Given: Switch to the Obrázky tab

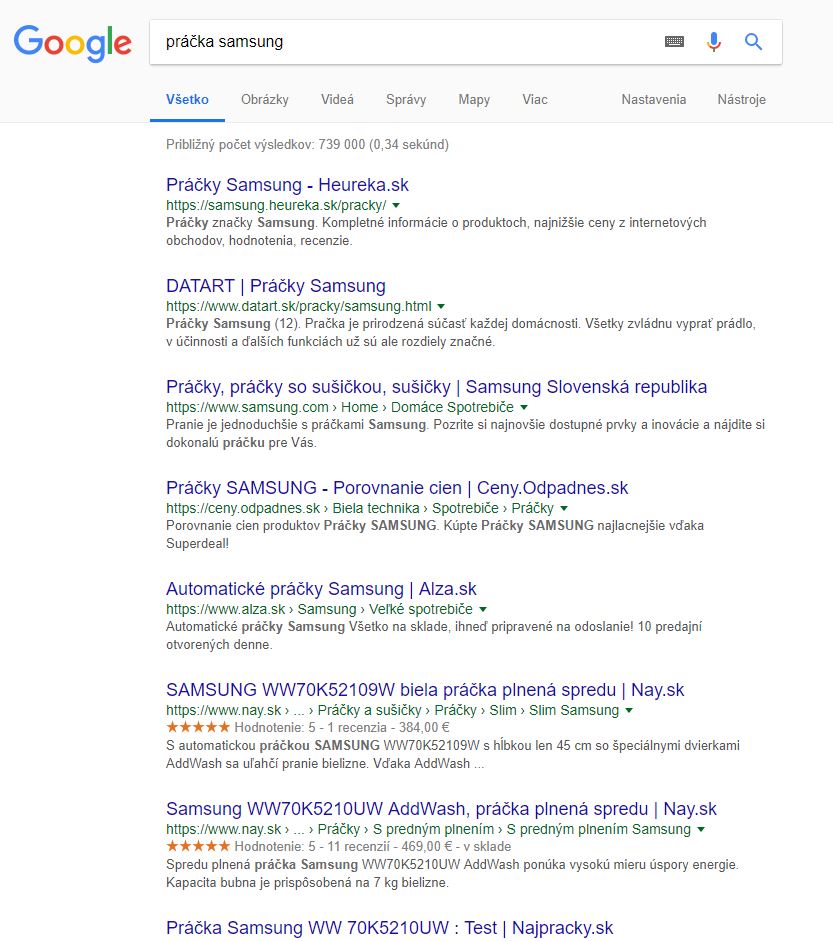Looking at the screenshot, I should point(265,100).
